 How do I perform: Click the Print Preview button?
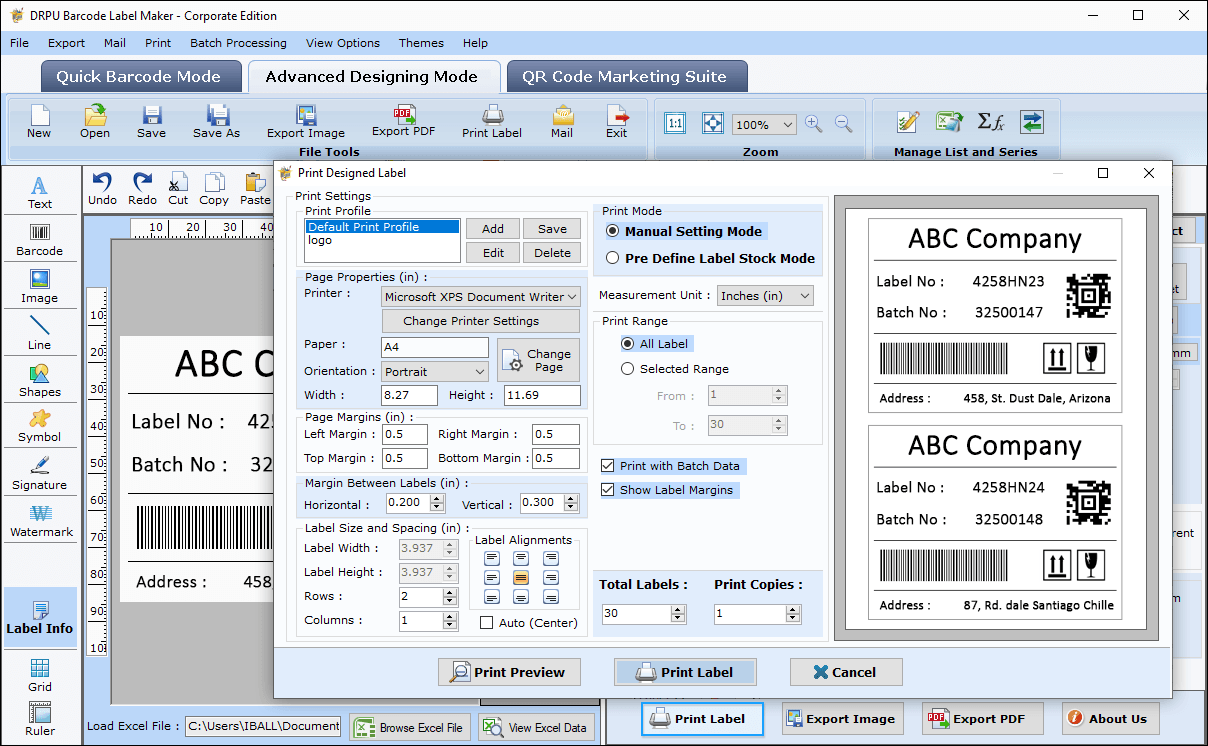509,672
